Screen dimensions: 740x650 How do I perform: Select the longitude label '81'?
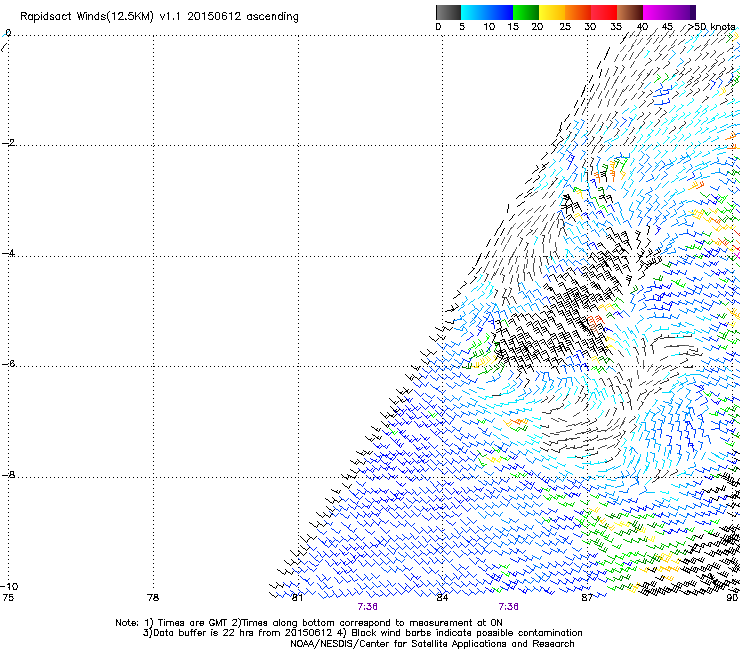coord(297,598)
